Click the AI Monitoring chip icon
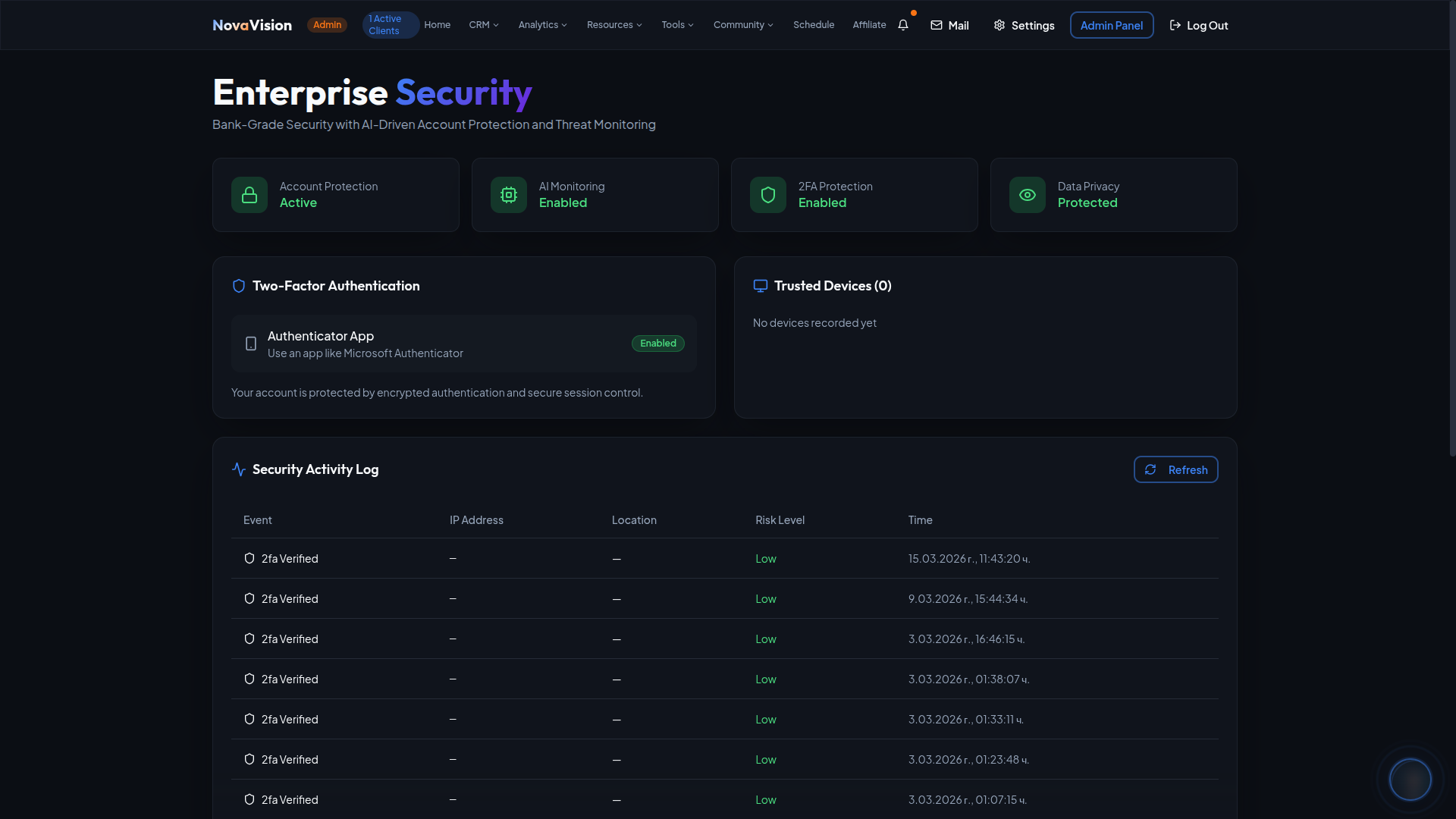 click(509, 195)
